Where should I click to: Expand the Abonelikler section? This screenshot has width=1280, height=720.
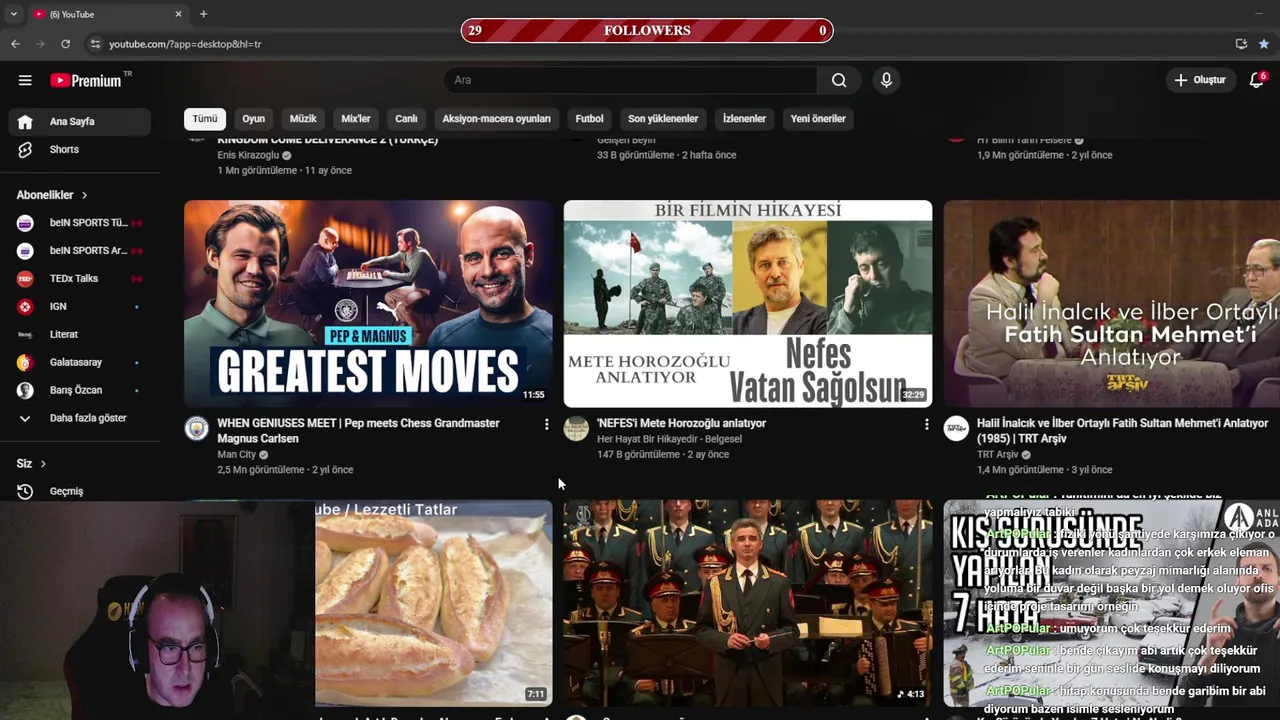pos(52,195)
